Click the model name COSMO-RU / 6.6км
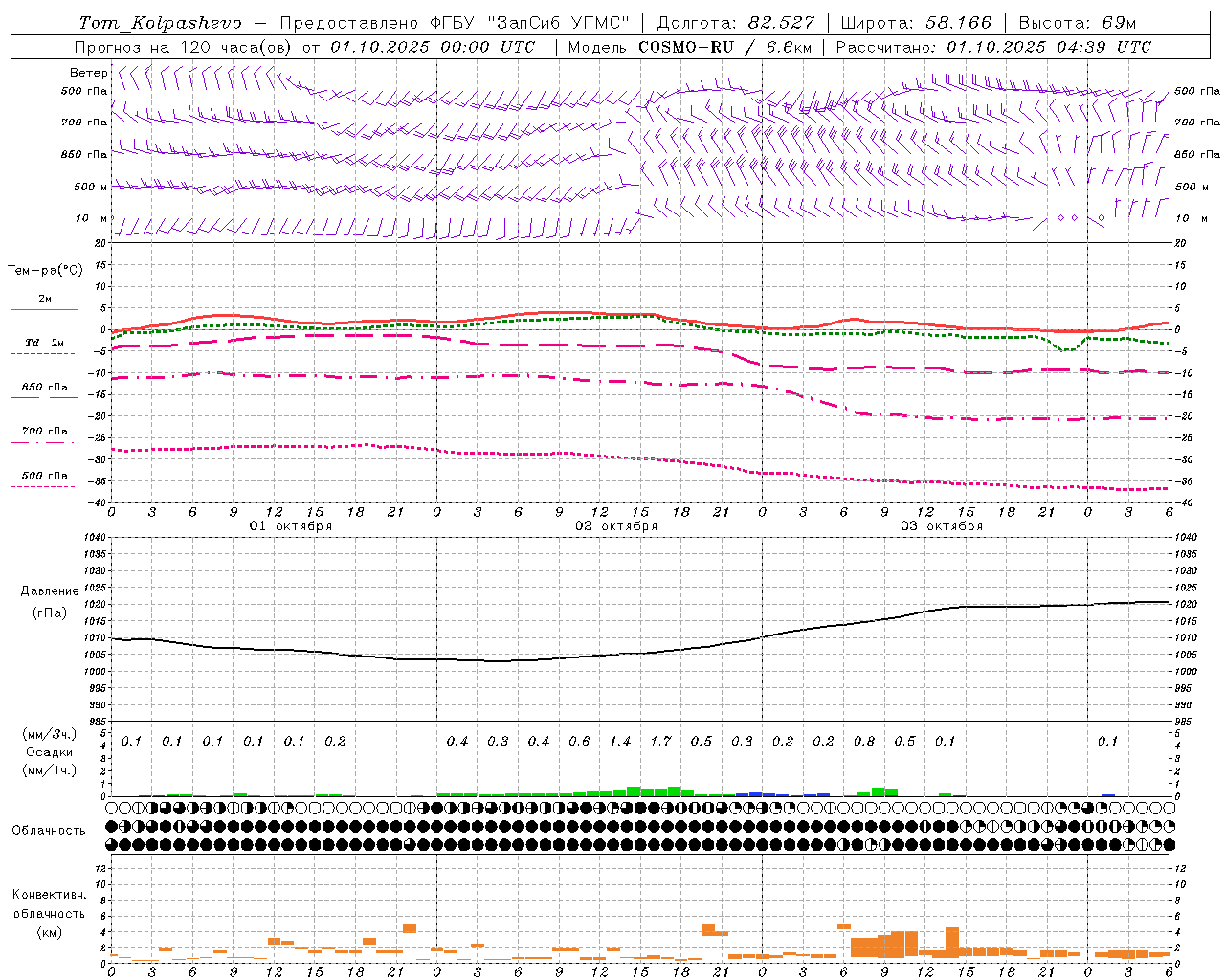This screenshot has width=1225, height=980. 725,47
